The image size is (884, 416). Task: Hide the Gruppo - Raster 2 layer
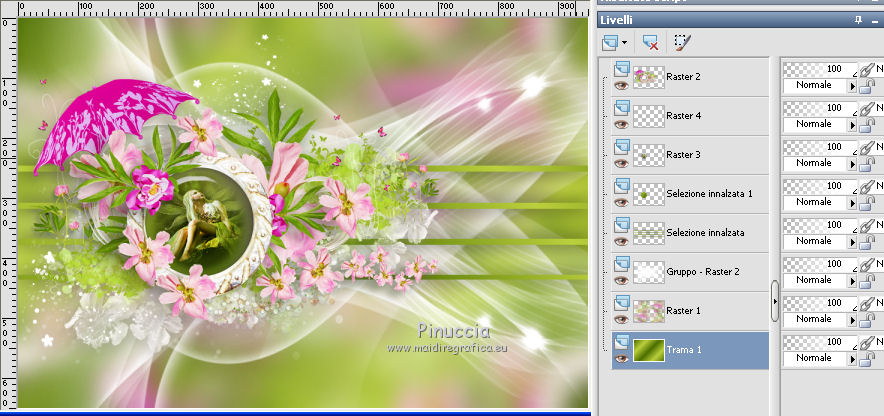[621, 280]
